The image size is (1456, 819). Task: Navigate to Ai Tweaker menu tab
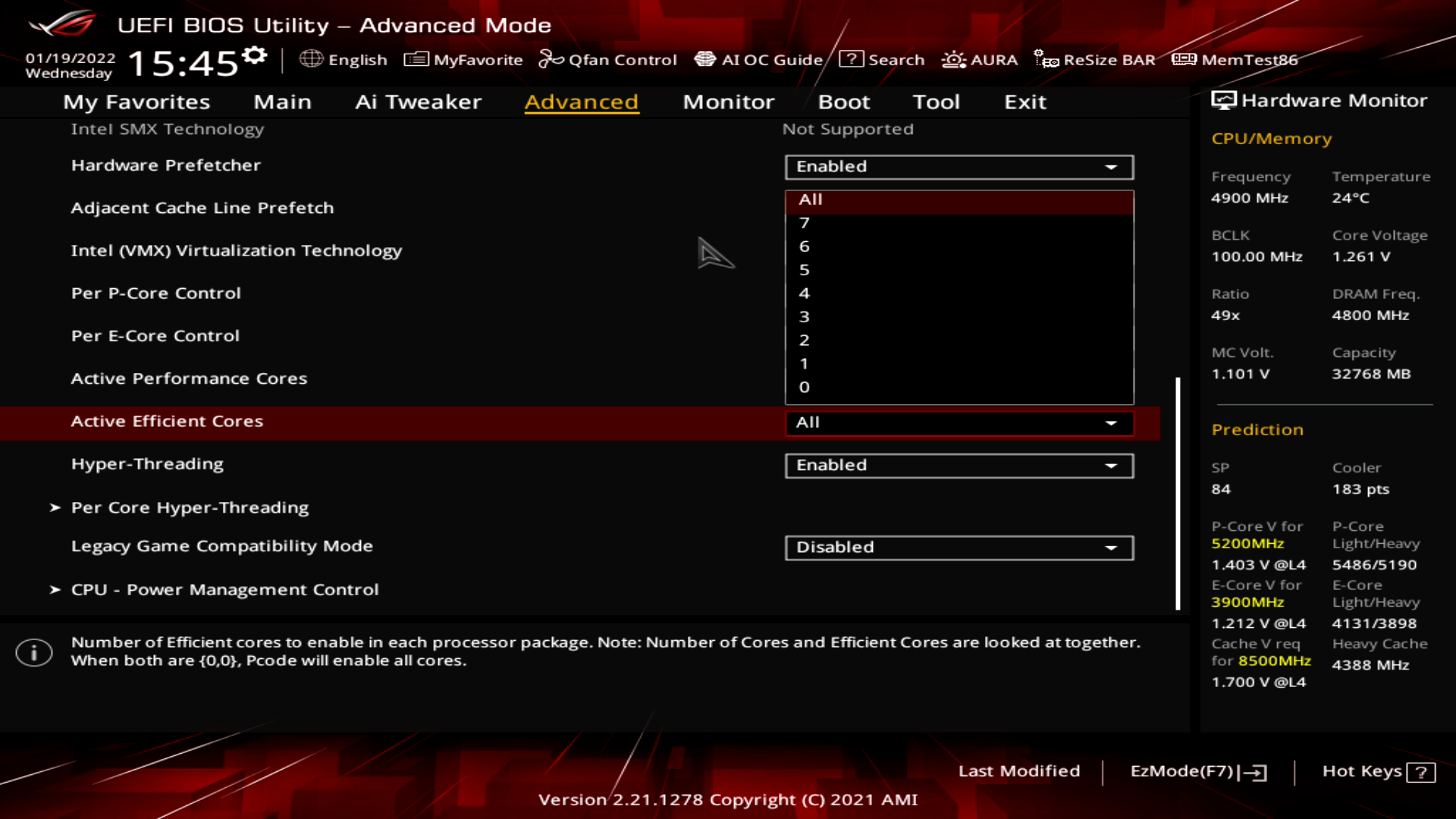[418, 101]
